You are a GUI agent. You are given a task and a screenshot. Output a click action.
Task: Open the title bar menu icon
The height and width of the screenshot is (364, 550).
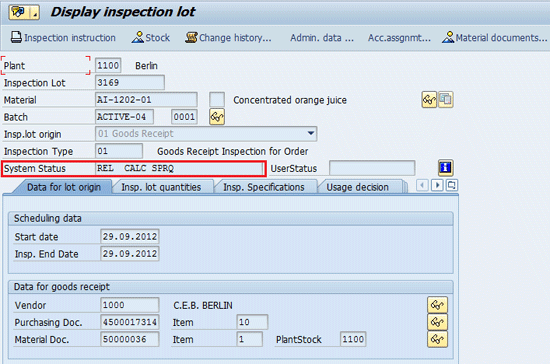pos(24,12)
